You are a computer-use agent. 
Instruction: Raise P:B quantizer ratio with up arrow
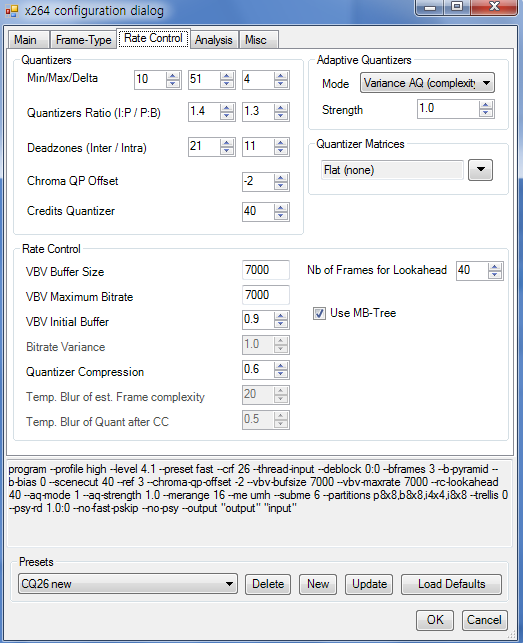coord(281,108)
